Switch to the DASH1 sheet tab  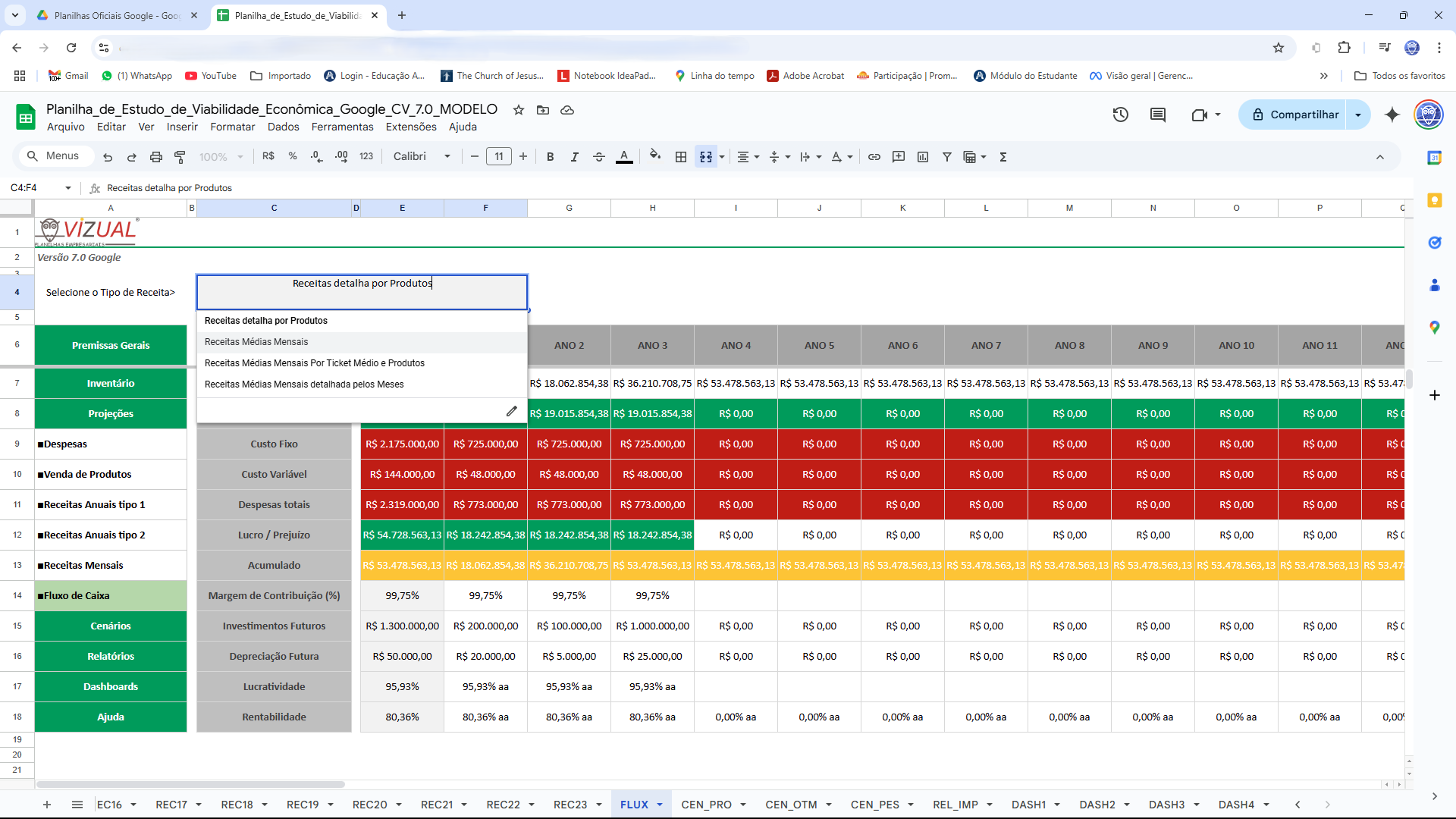[x=1028, y=805]
